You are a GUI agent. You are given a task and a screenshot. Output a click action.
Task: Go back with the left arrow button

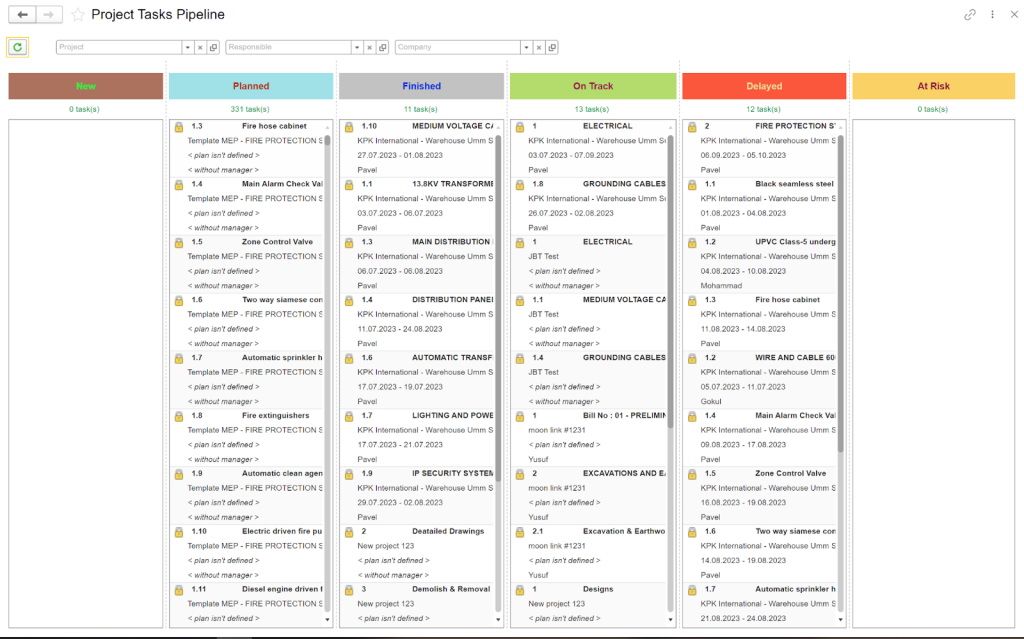[23, 14]
